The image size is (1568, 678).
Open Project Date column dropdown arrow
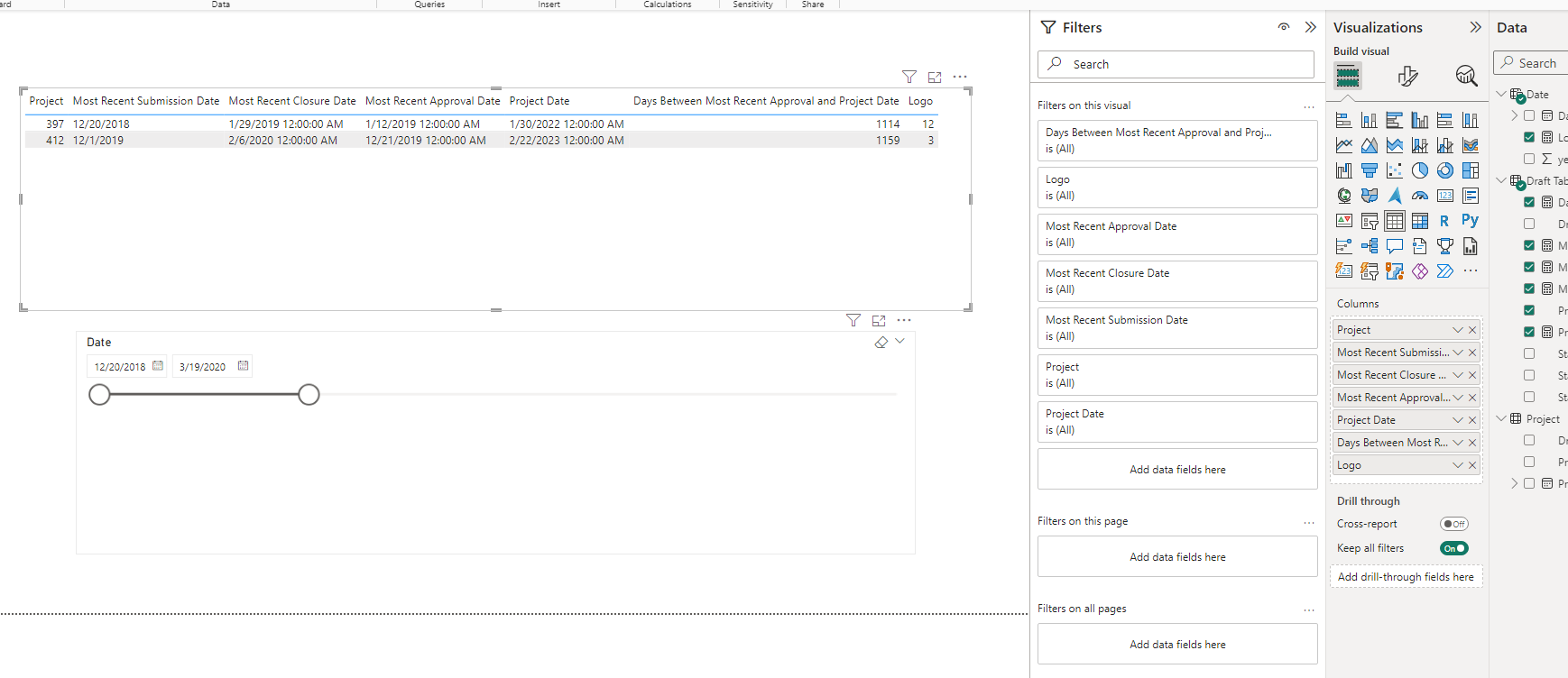(1458, 420)
